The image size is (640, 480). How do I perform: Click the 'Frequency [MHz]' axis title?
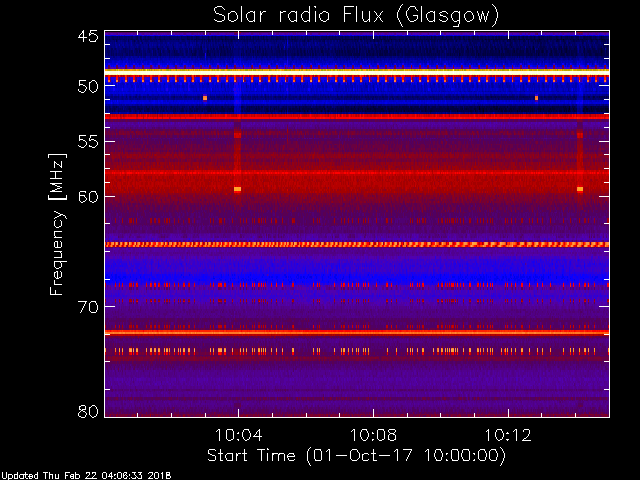click(58, 224)
